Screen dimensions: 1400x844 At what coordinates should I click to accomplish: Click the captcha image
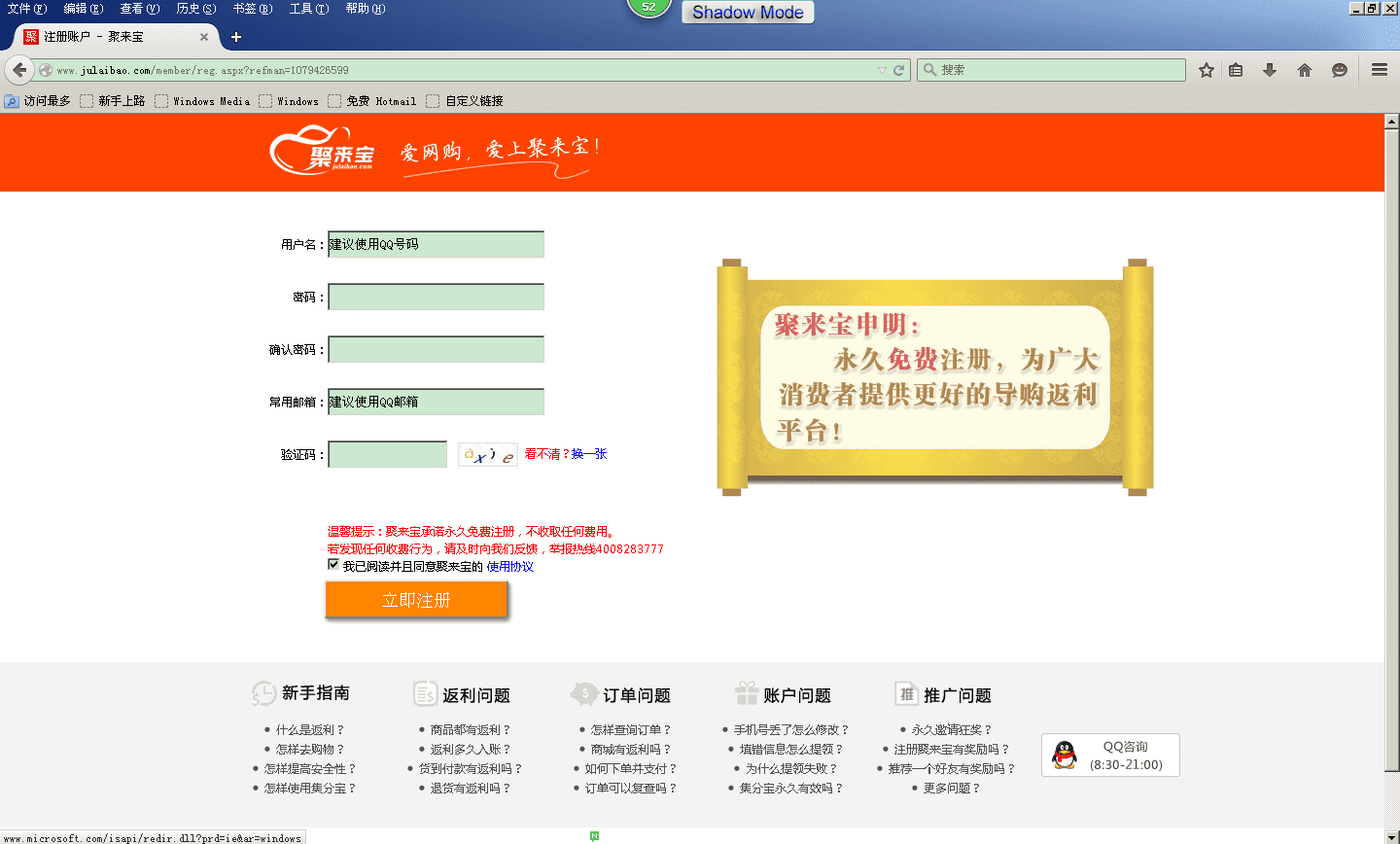tap(488, 454)
